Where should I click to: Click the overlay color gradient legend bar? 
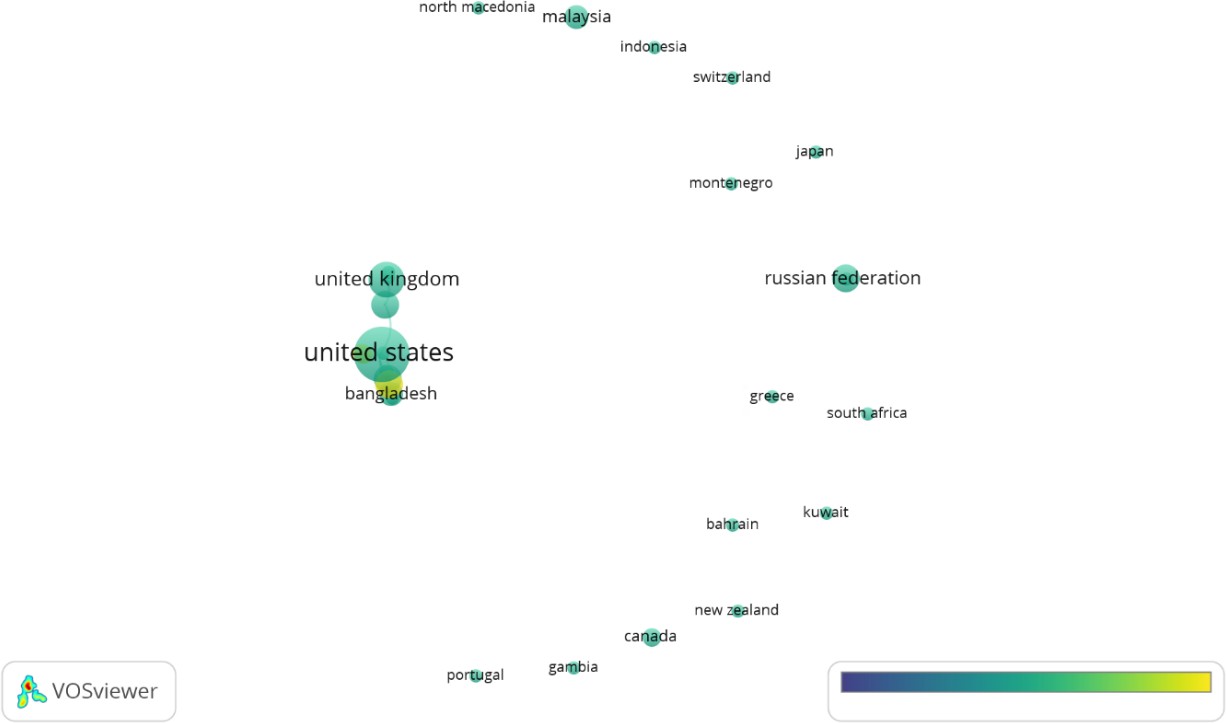[x=1026, y=682]
